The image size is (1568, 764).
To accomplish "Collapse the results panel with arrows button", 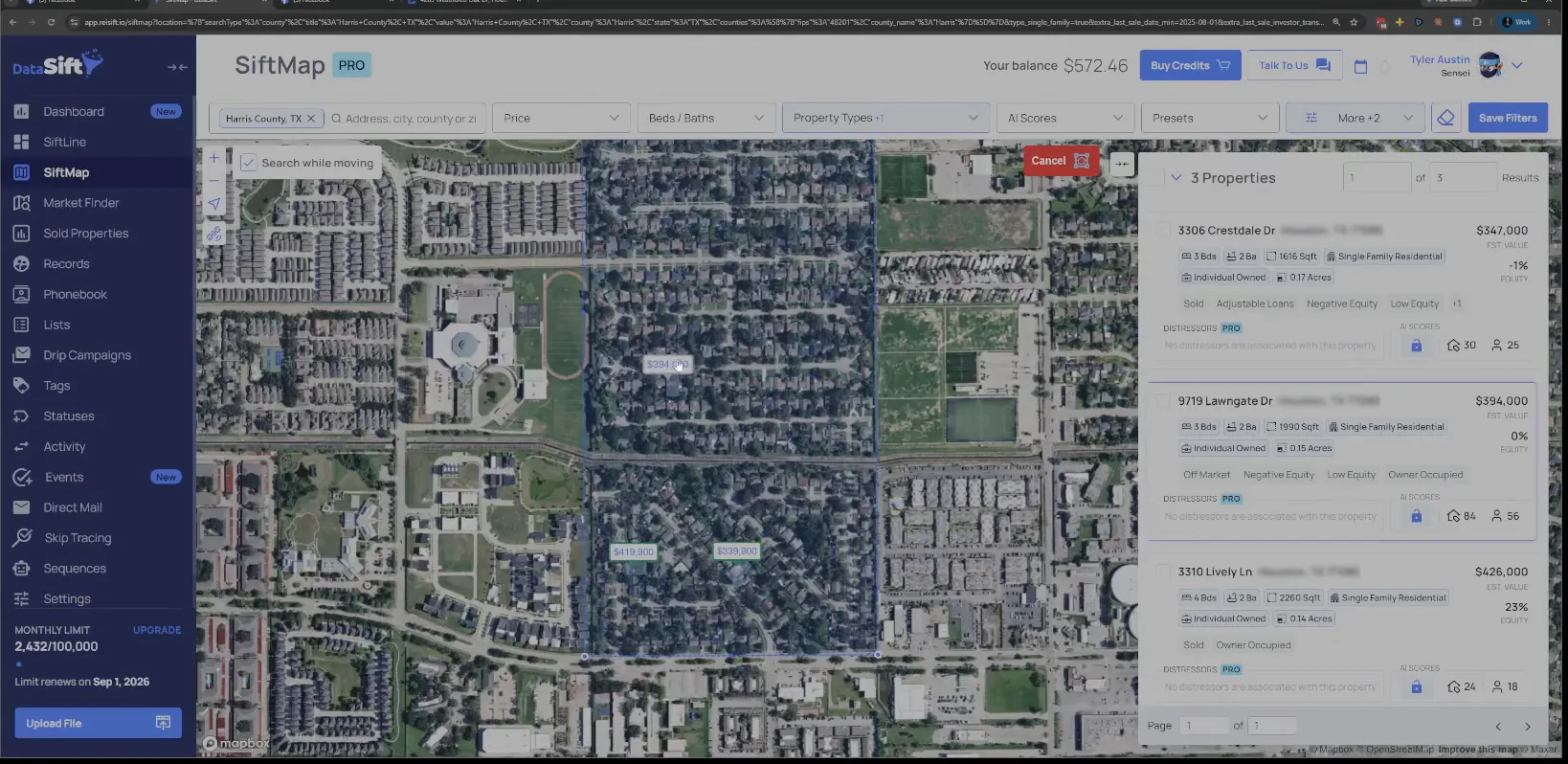I will coord(1122,164).
